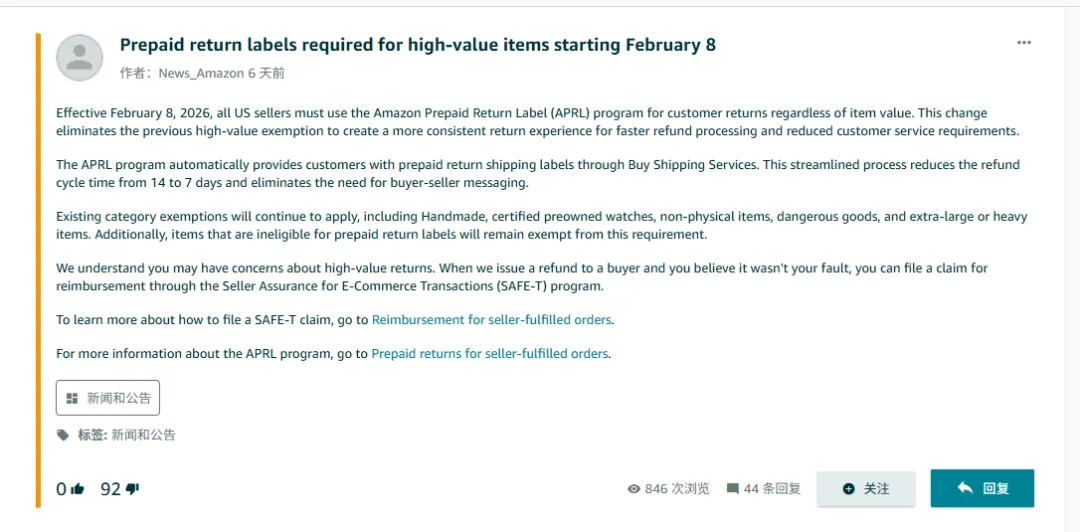Click the thumbs up icon

[78, 489]
